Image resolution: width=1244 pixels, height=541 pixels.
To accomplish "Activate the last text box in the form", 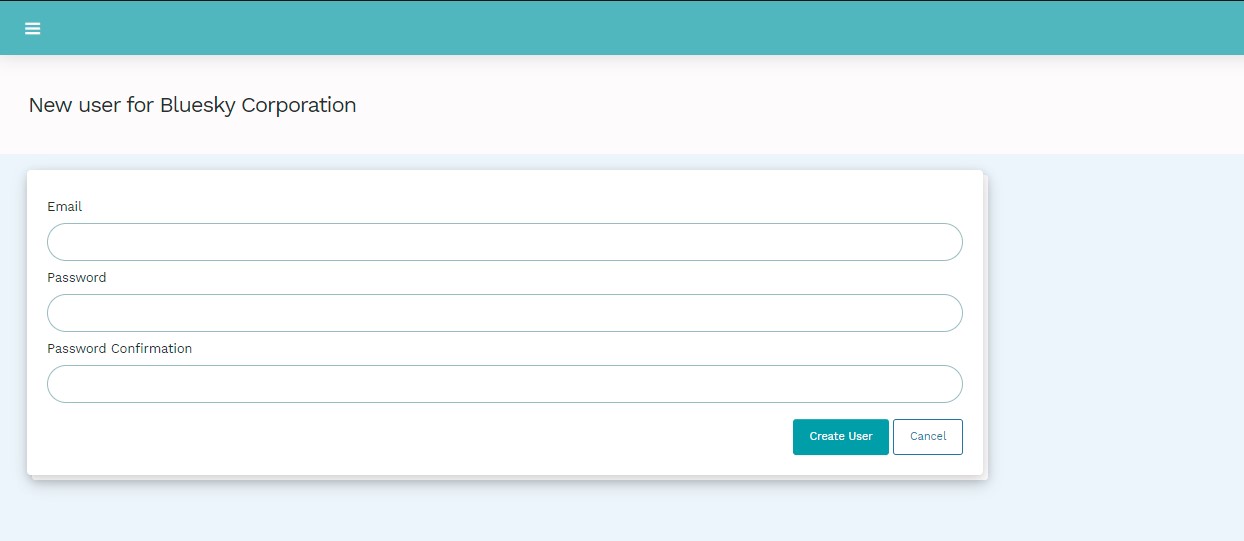I will click(x=504, y=384).
